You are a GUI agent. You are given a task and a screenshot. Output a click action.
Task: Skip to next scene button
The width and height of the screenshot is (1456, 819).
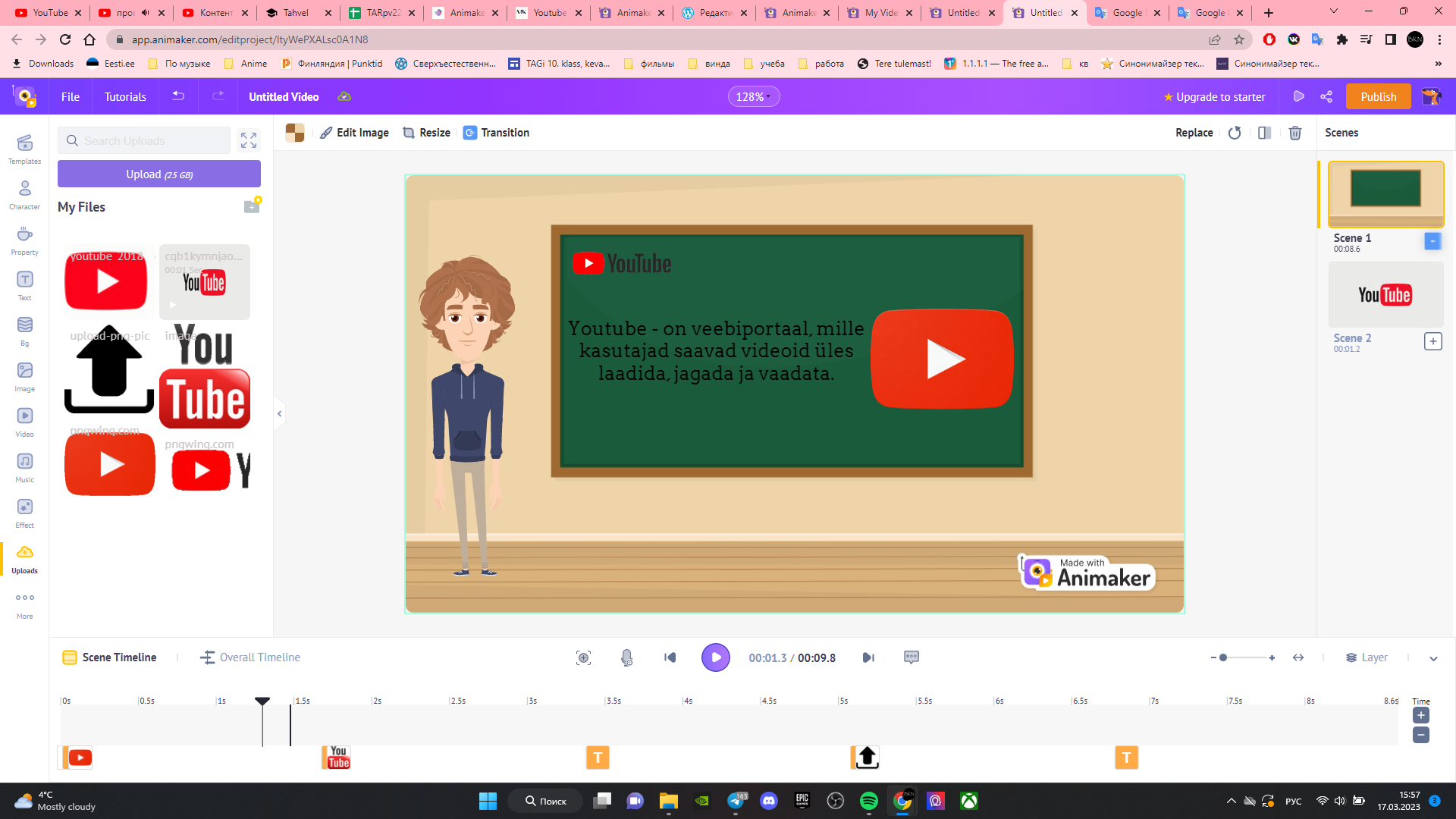click(868, 657)
